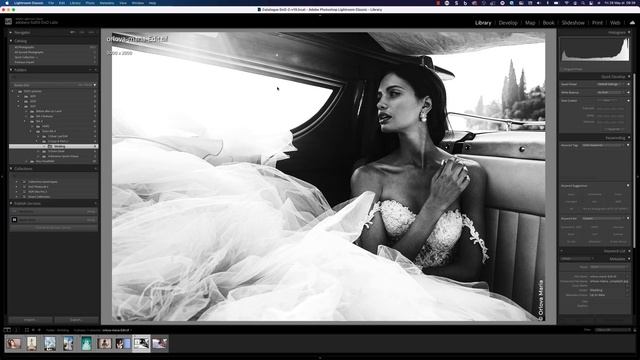Open the Keyword Tags dropdown
The height and width of the screenshot is (360, 640).
604,145
